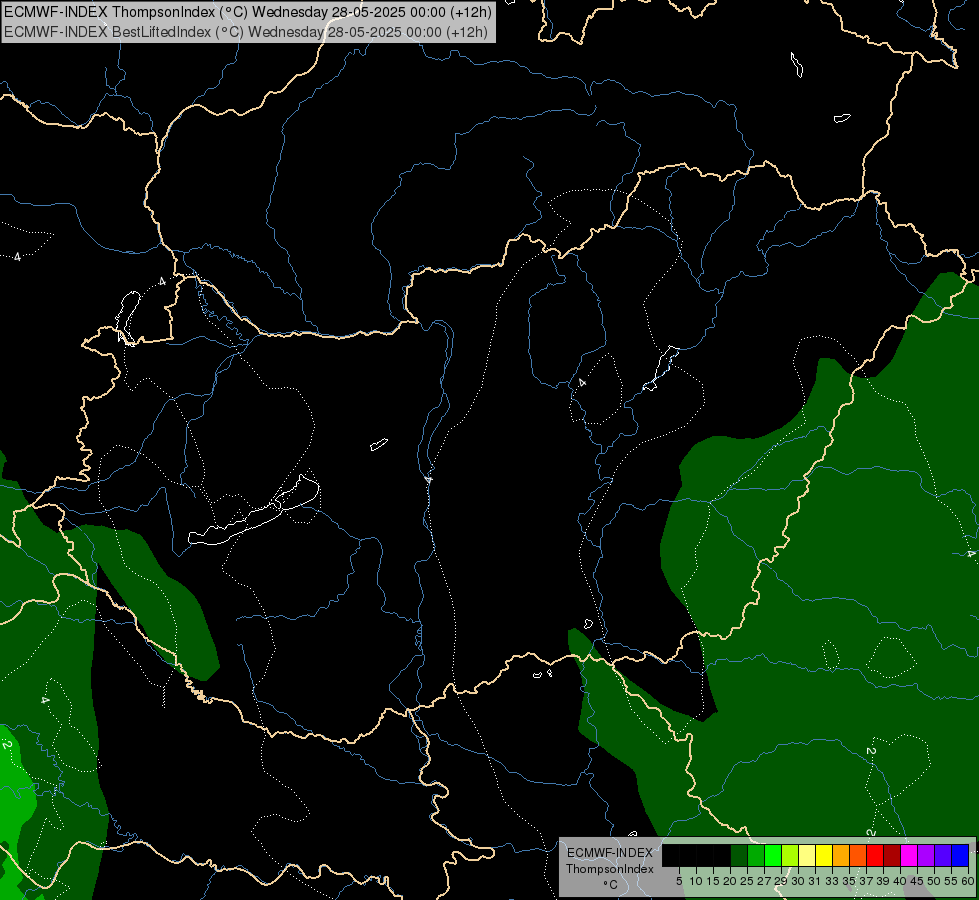Click the legend title 'ECMWF-INDEX'
Image resolution: width=979 pixels, height=900 pixels.
(610, 853)
